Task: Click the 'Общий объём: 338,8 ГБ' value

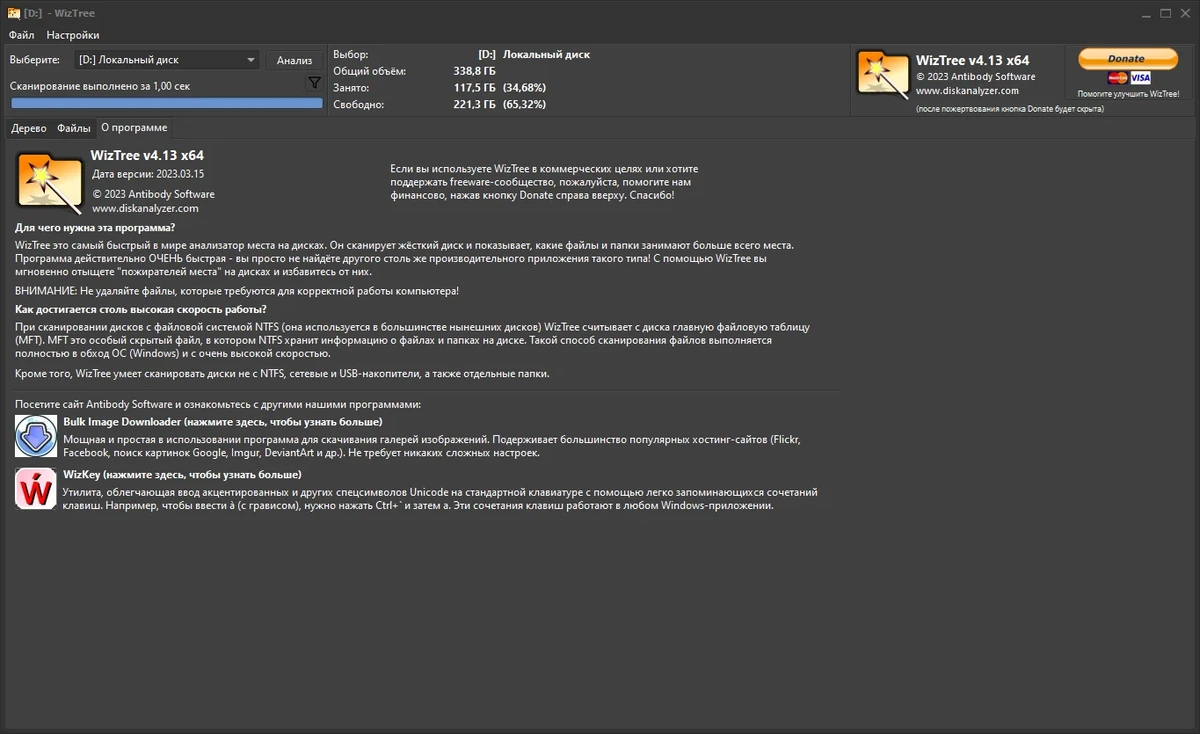Action: 475,71
